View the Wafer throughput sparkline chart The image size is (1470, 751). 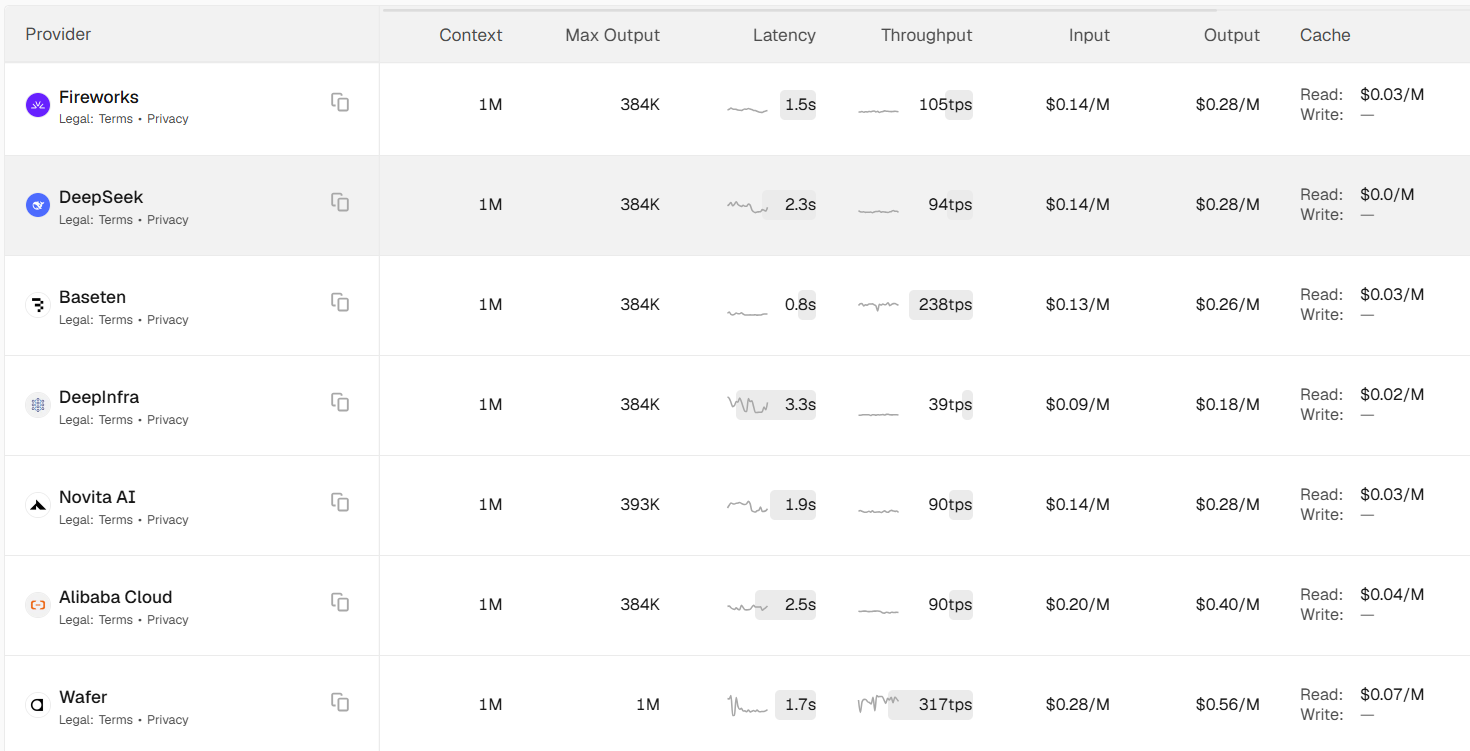click(x=878, y=704)
